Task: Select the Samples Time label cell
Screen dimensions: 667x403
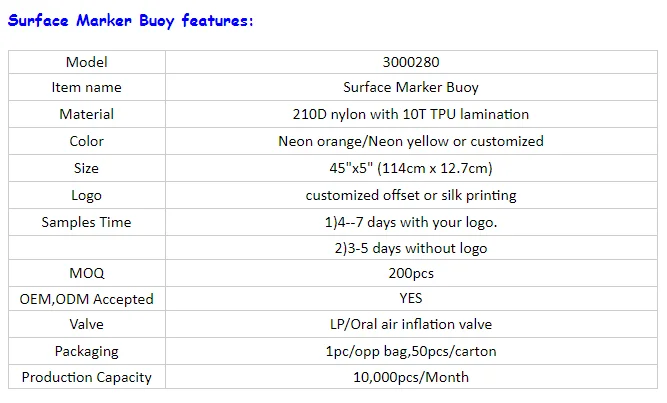Action: [86, 221]
